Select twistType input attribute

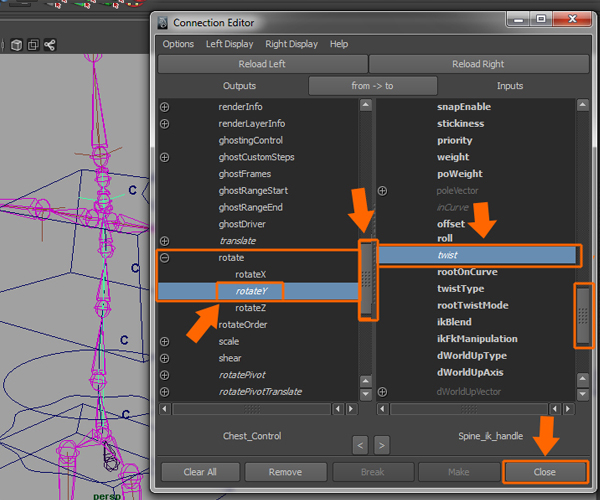click(460, 289)
